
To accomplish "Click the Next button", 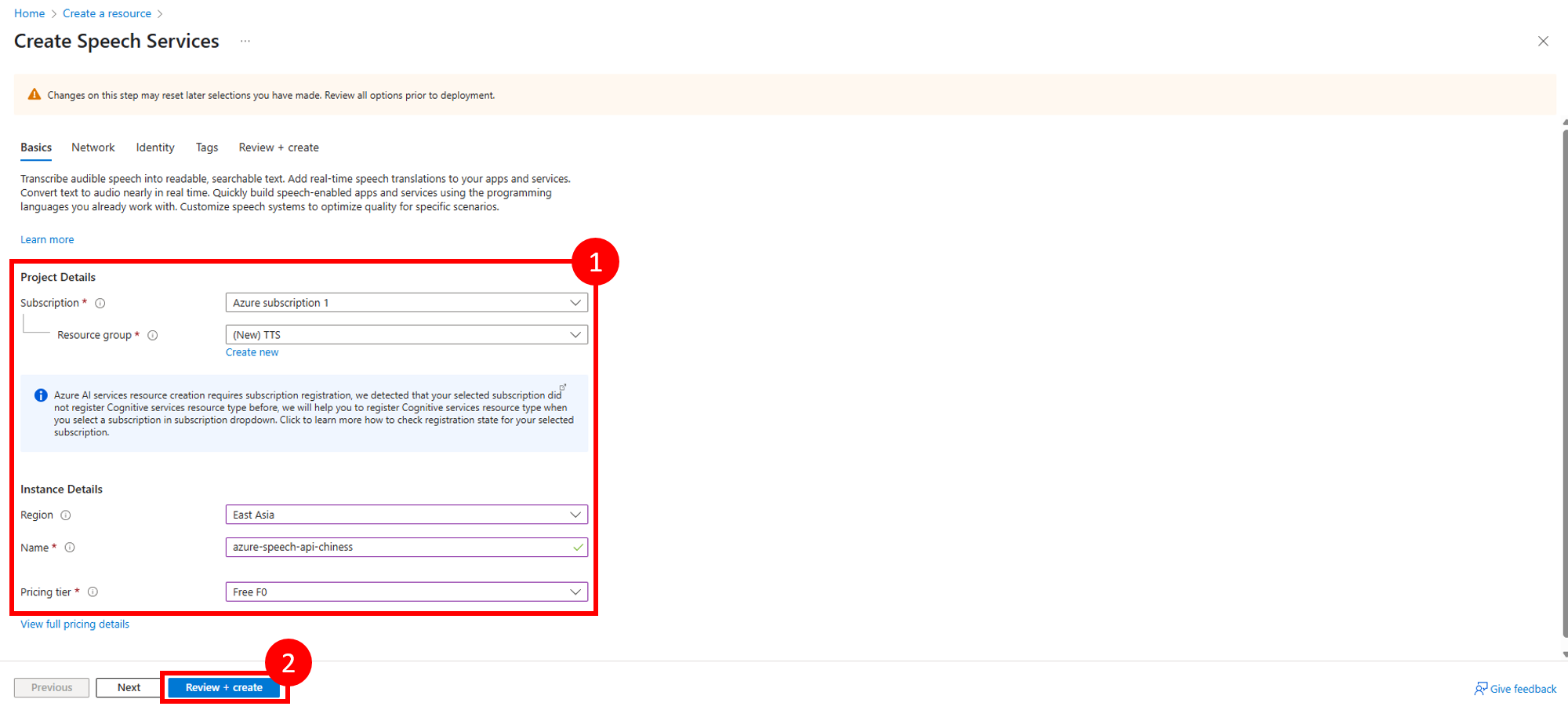I will [129, 688].
